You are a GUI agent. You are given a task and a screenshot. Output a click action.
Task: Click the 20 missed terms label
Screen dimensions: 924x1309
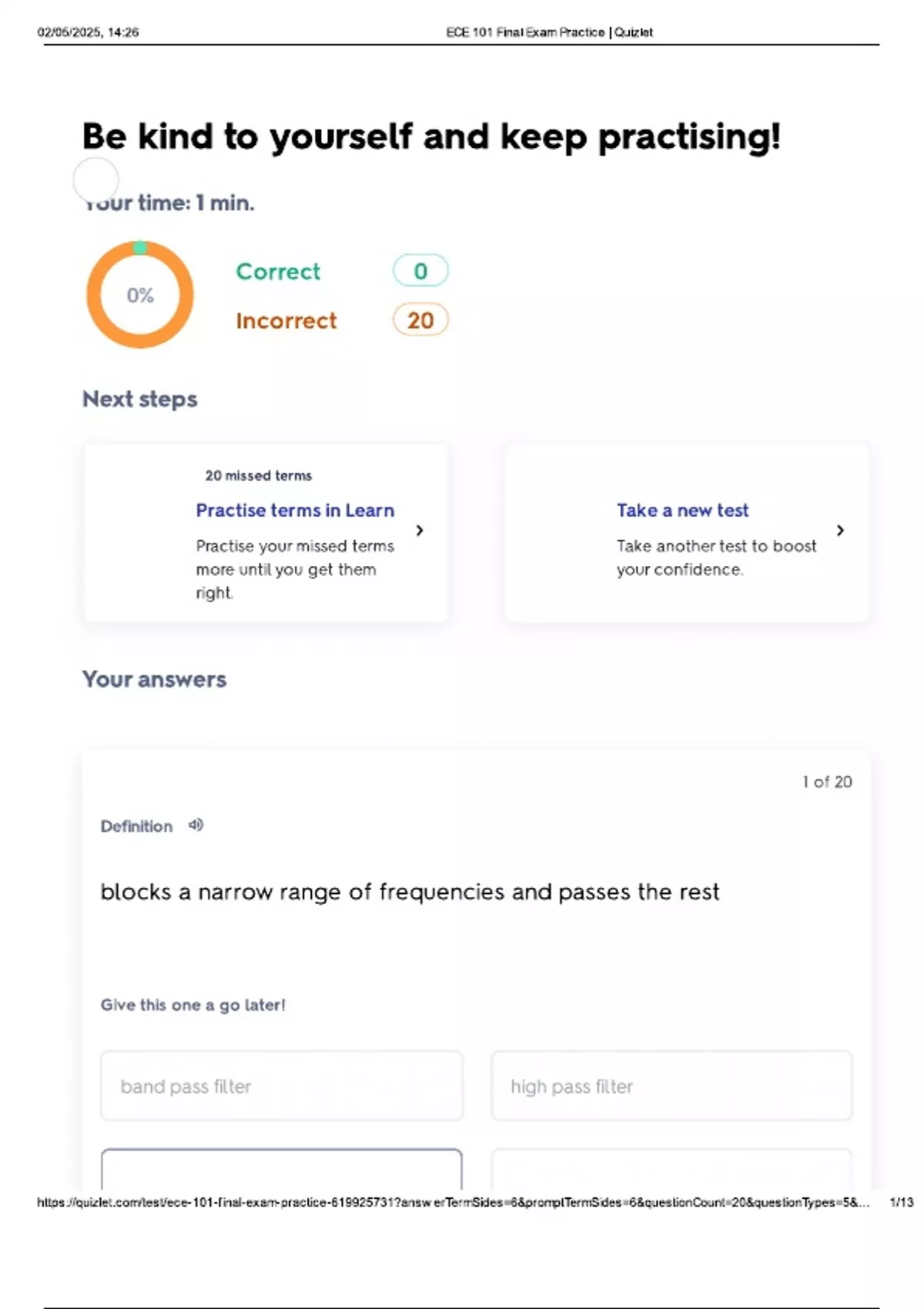coord(259,476)
